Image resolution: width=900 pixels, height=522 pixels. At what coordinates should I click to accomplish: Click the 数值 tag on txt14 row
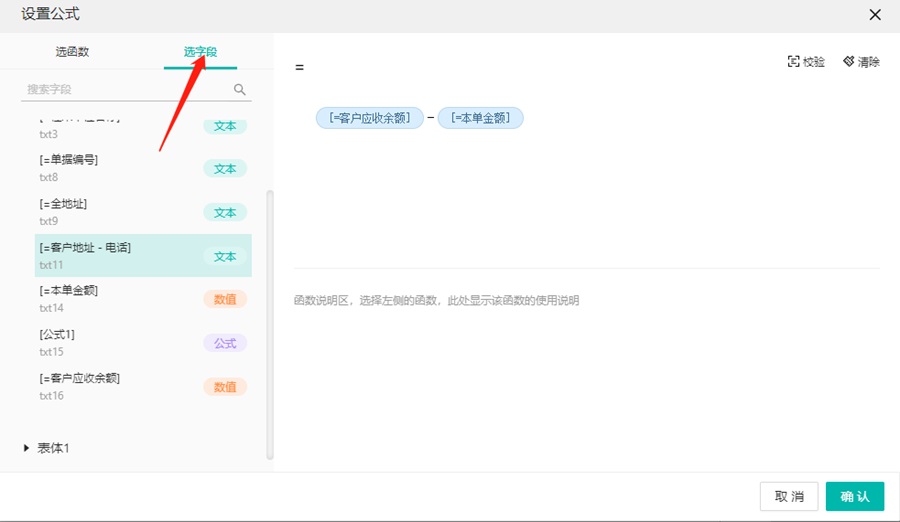tap(225, 299)
